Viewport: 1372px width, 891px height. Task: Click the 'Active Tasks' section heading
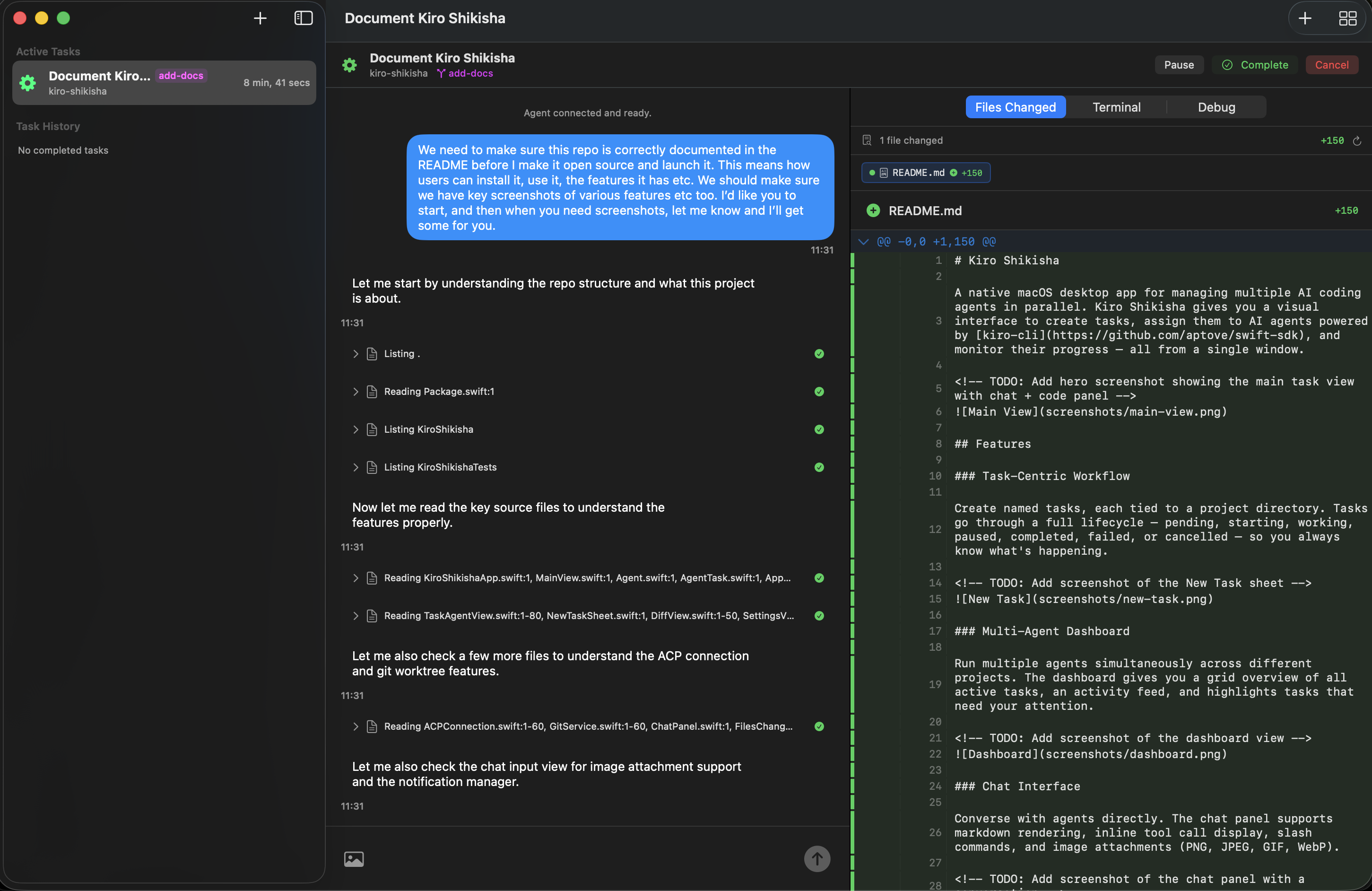coord(48,52)
